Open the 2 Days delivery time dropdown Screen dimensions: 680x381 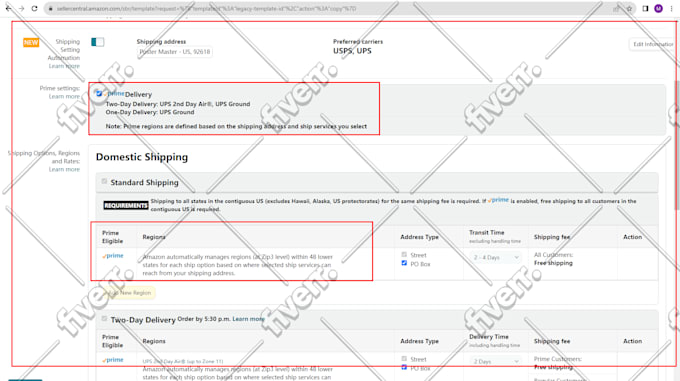tap(496, 361)
